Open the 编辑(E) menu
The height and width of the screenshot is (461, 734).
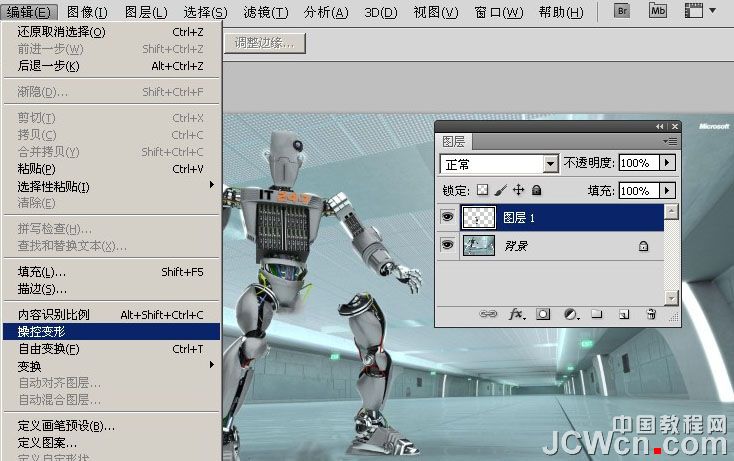click(x=29, y=12)
